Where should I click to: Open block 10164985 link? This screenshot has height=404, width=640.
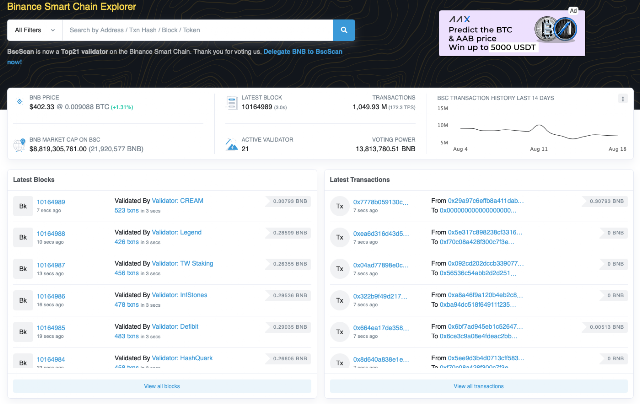click(51, 328)
